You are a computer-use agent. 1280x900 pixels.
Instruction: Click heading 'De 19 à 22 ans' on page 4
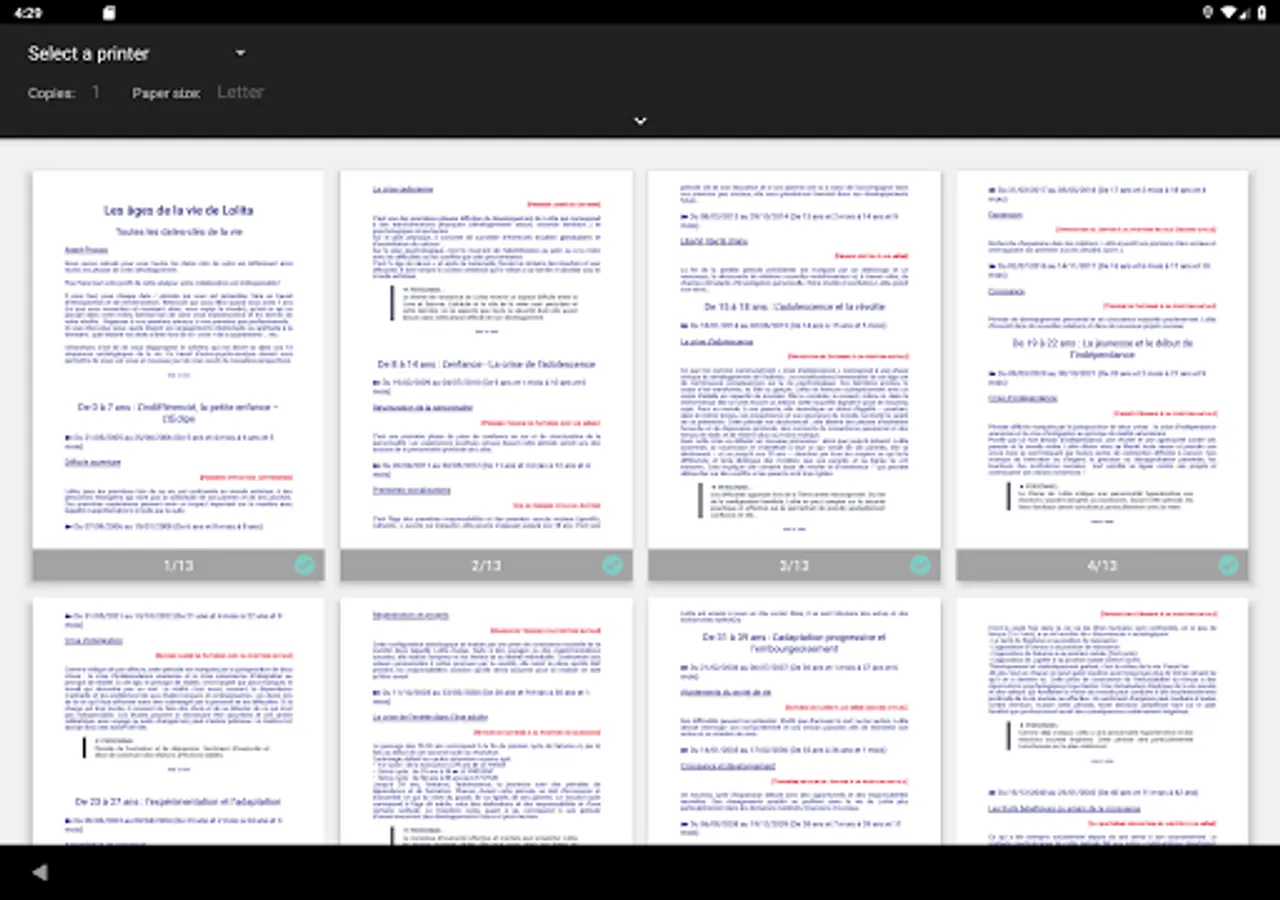point(1102,348)
